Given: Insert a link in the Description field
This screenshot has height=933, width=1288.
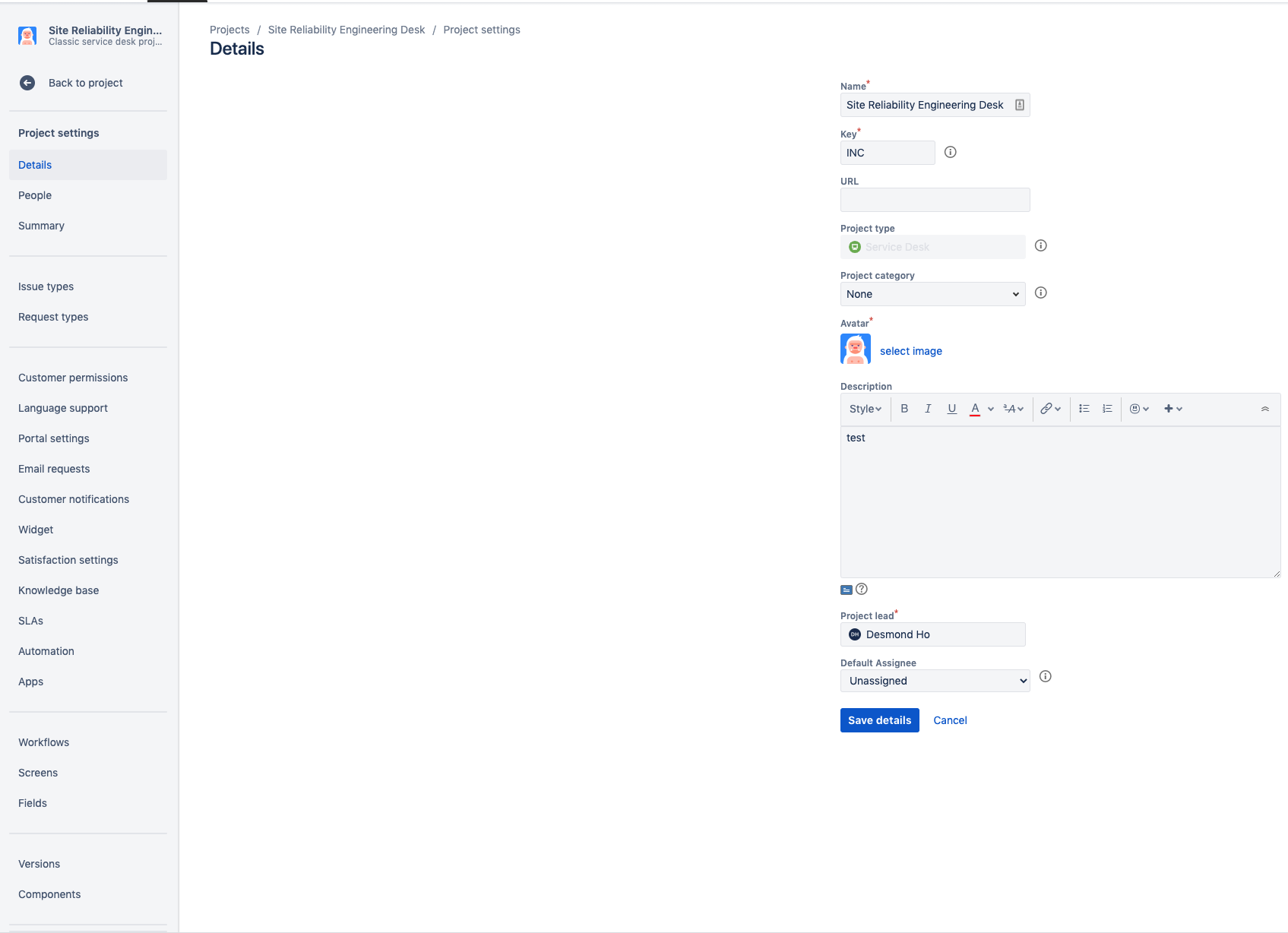Looking at the screenshot, I should (1048, 409).
